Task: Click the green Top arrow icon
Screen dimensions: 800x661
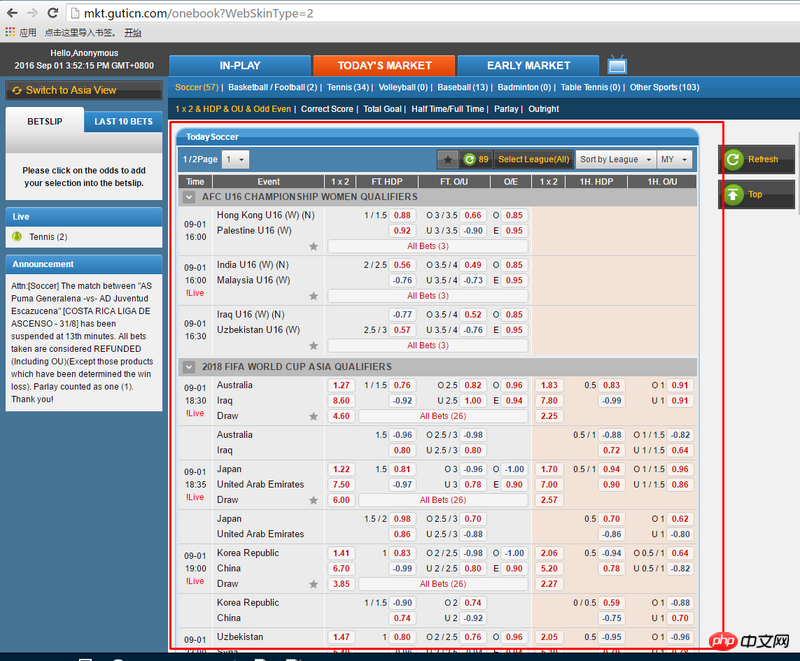Action: [x=733, y=194]
